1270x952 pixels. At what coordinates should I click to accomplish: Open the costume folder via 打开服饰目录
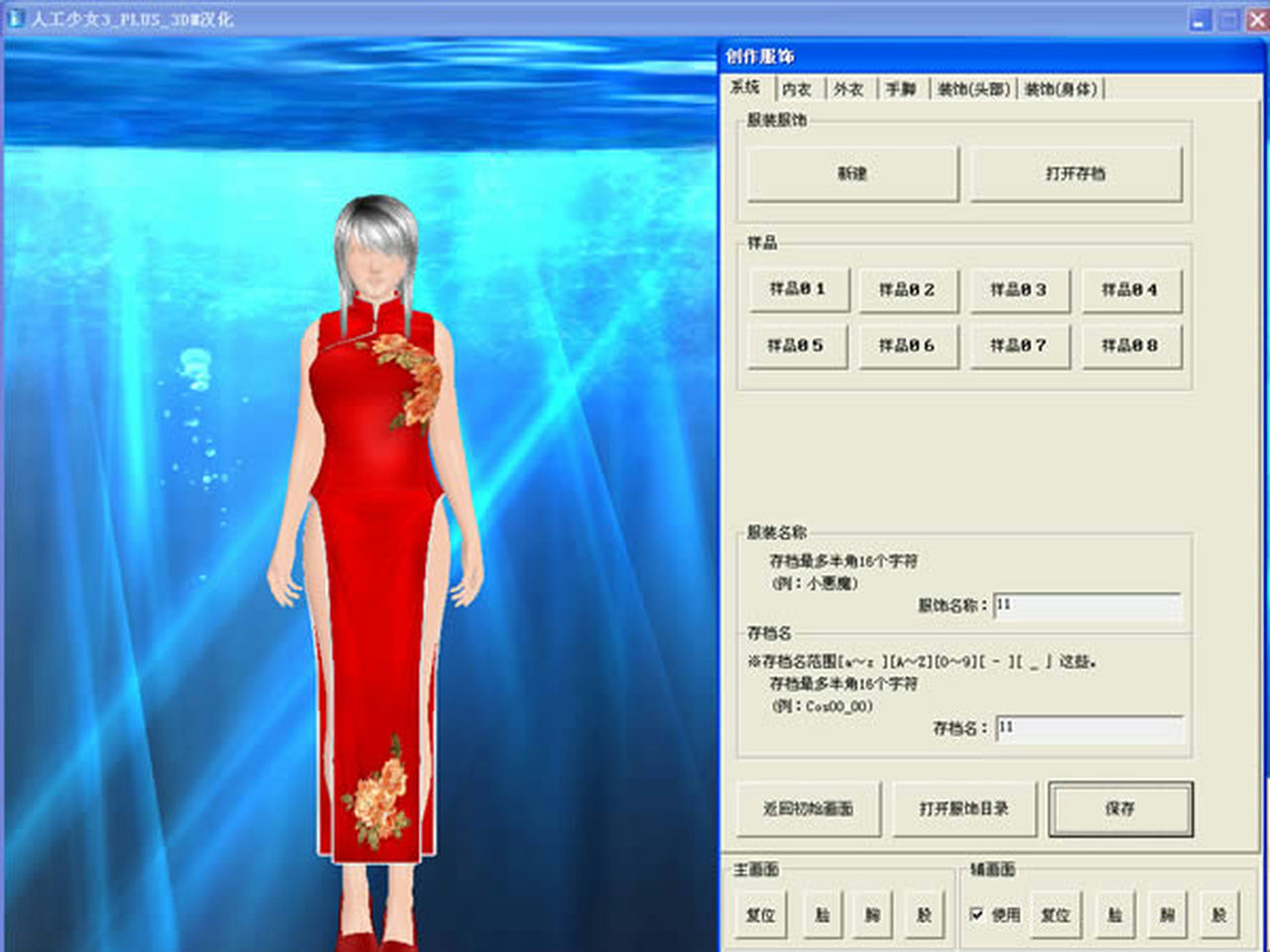tap(964, 809)
